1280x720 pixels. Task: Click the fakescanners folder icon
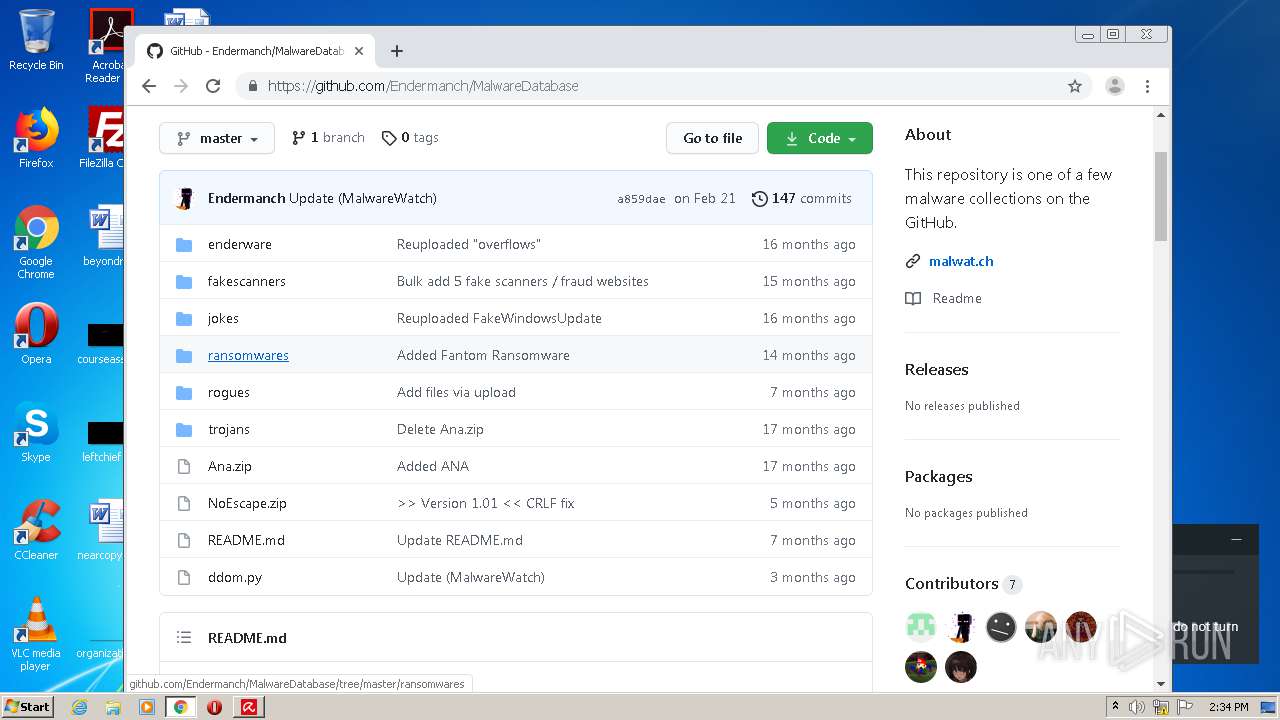click(x=184, y=281)
